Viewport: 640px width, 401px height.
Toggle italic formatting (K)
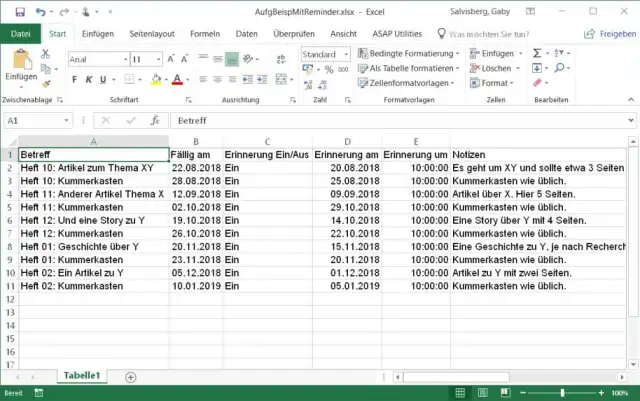point(89,79)
